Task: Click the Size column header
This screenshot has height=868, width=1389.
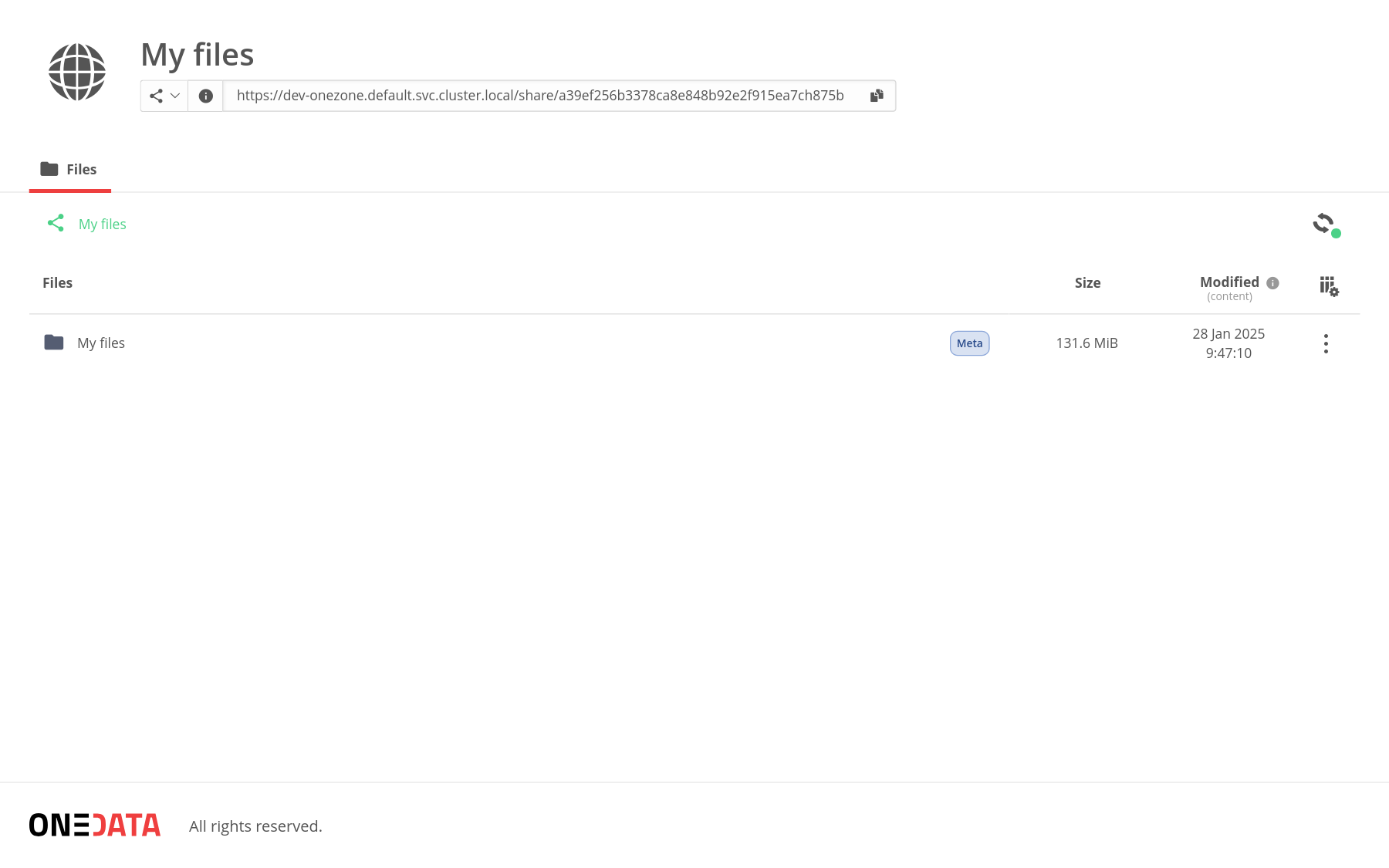Action: pyautogui.click(x=1087, y=283)
